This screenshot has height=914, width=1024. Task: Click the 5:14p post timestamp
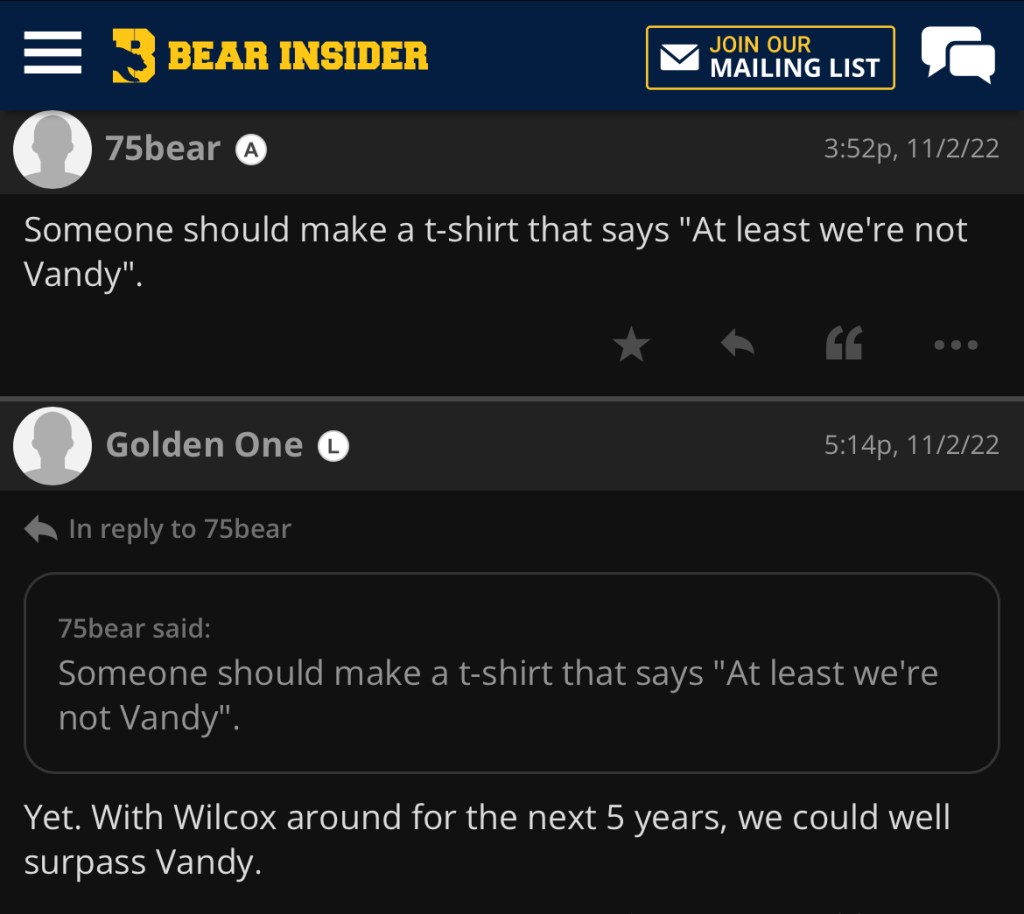pos(911,445)
